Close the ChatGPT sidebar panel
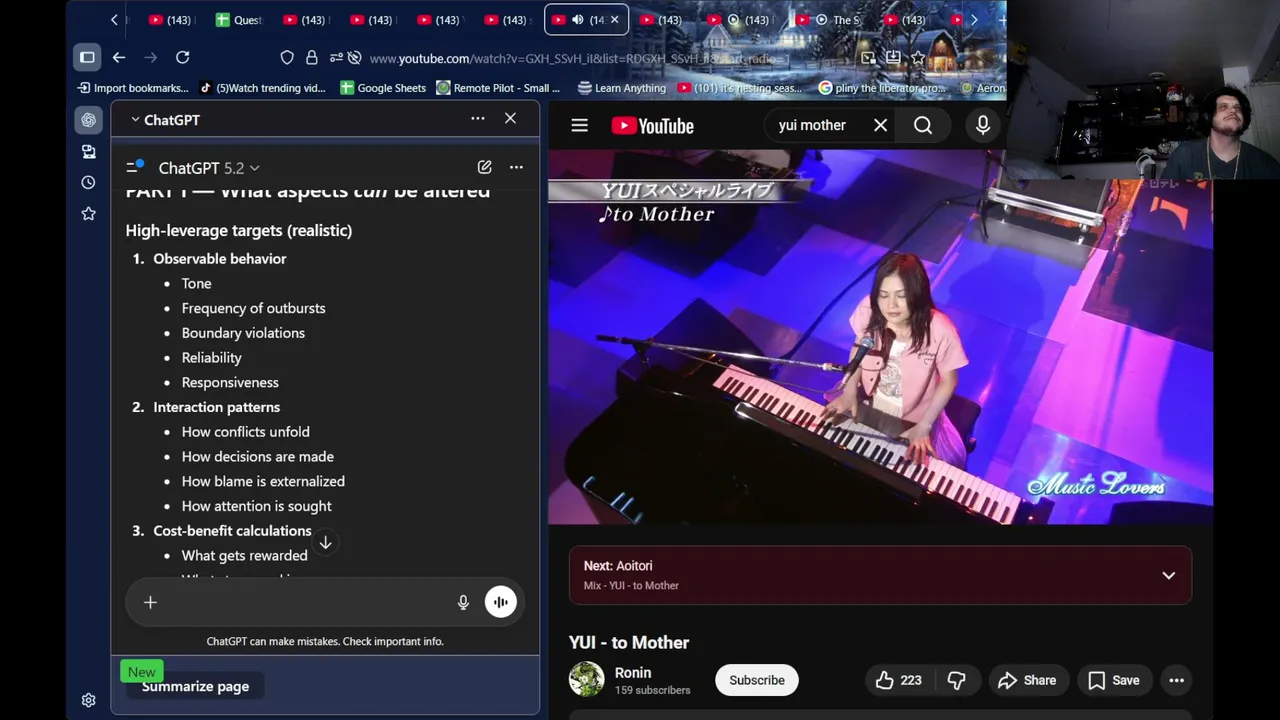The height and width of the screenshot is (720, 1280). click(x=510, y=119)
